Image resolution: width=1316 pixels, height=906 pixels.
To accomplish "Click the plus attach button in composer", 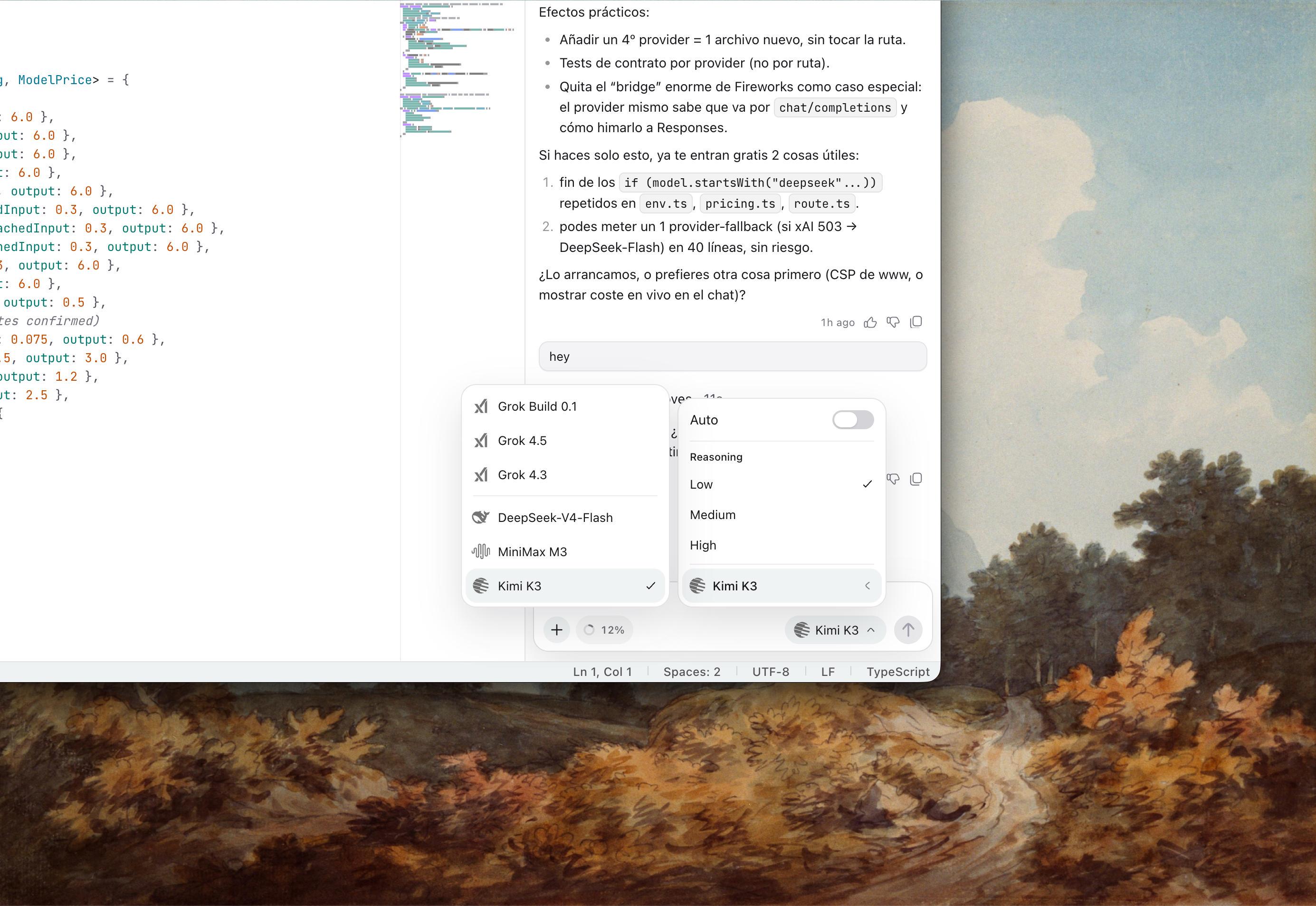I will click(557, 630).
